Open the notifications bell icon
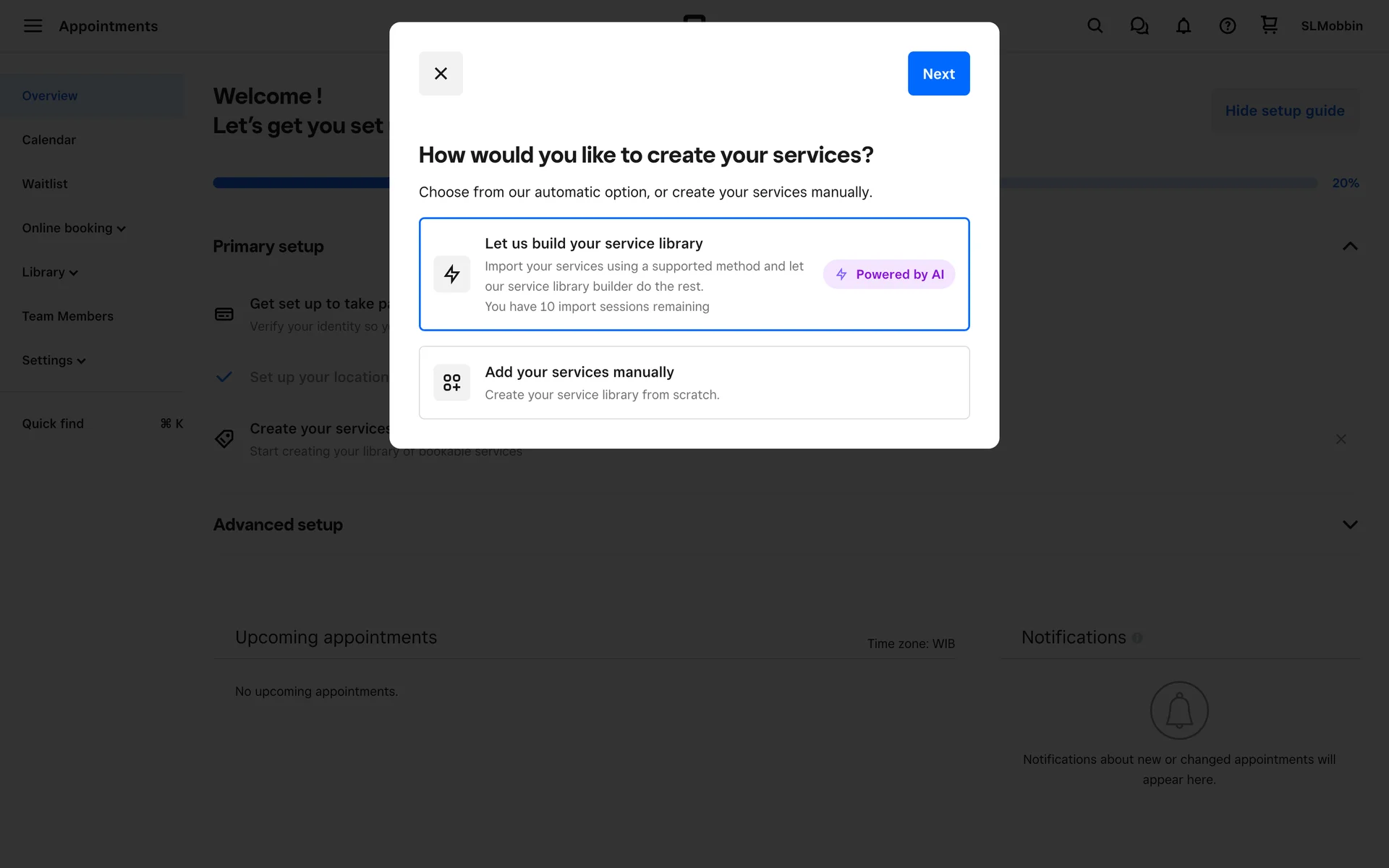This screenshot has width=1389, height=868. (1183, 26)
